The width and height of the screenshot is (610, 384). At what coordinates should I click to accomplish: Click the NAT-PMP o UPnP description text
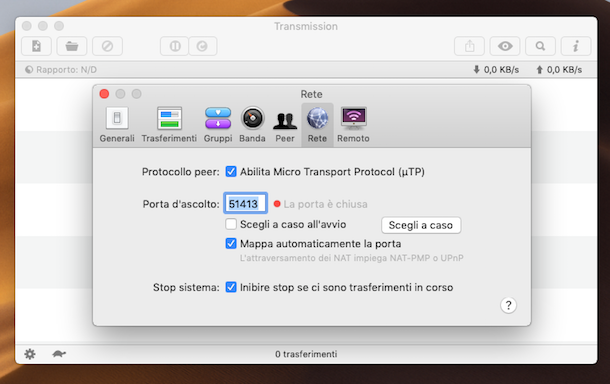click(352, 258)
